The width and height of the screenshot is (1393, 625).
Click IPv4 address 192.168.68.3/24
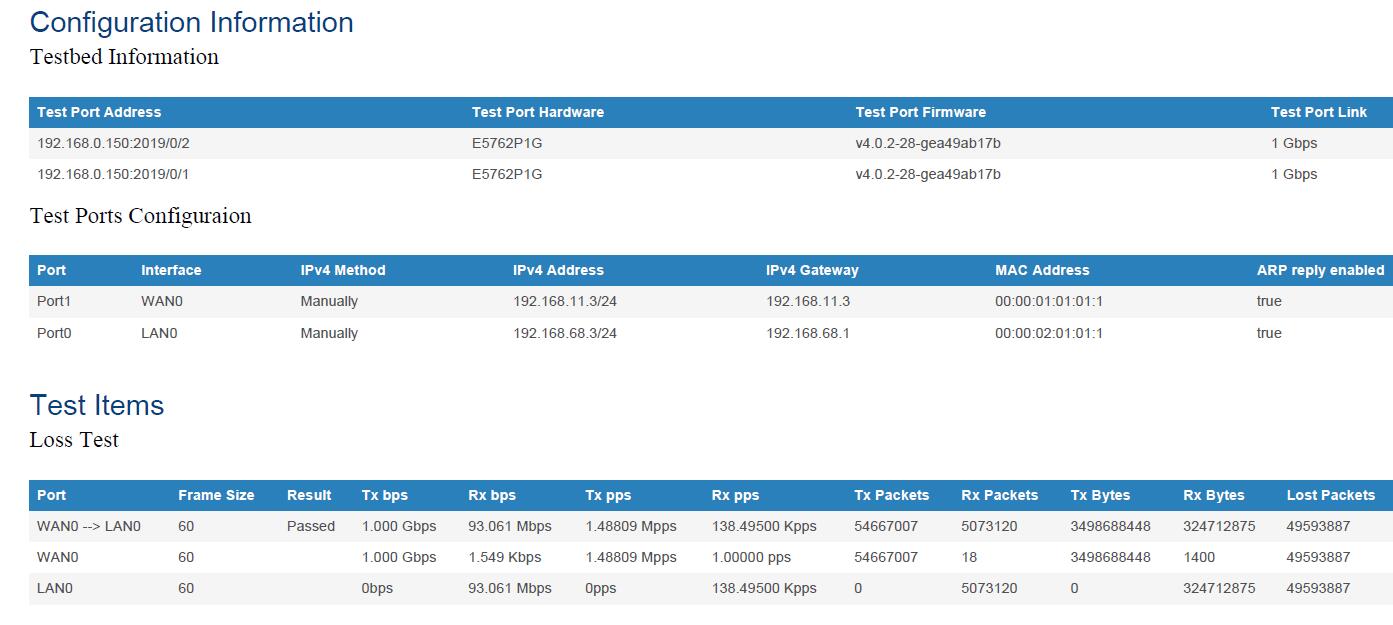pyautogui.click(x=565, y=333)
